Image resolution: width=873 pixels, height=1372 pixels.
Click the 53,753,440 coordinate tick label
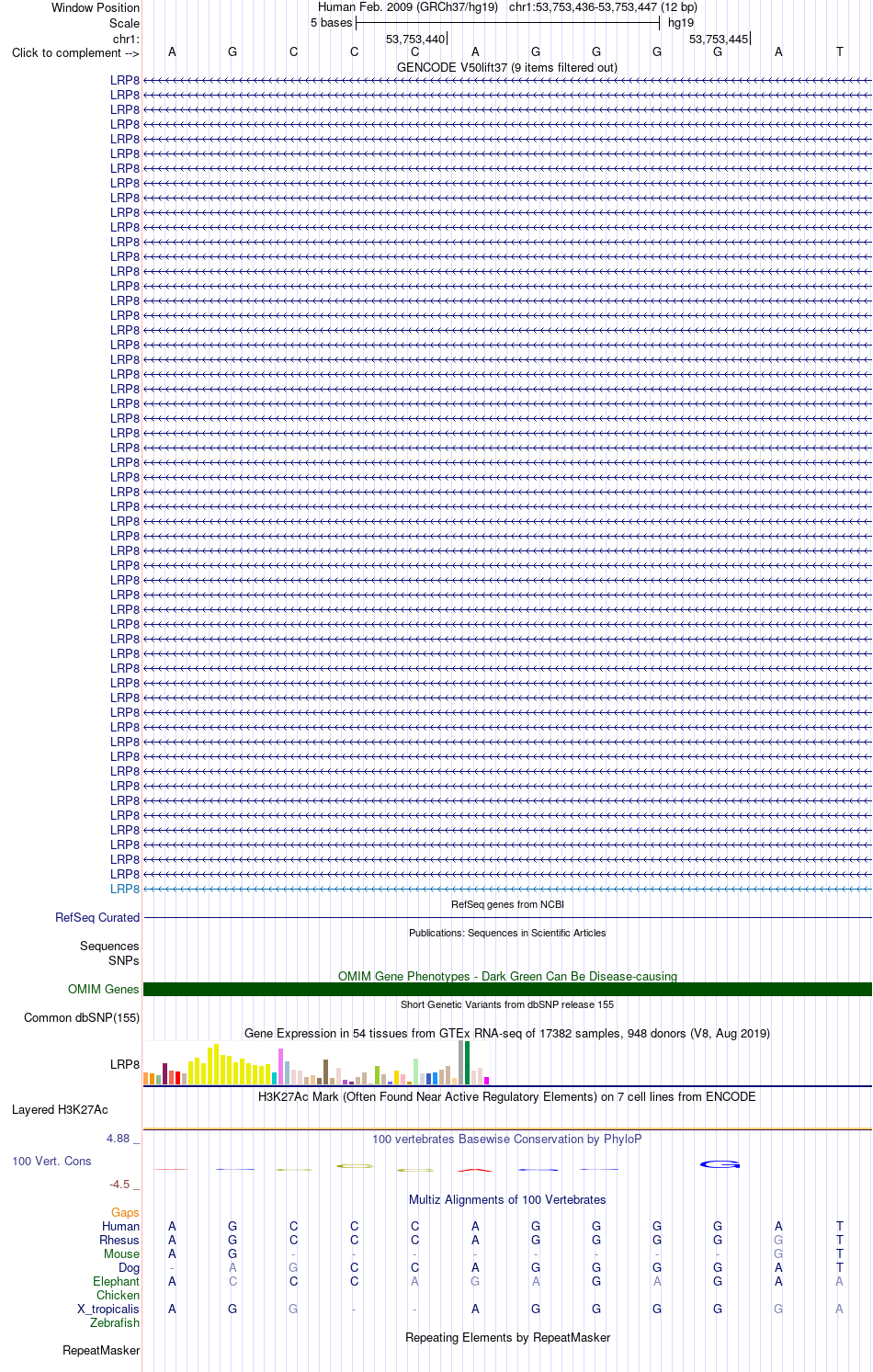click(x=415, y=39)
